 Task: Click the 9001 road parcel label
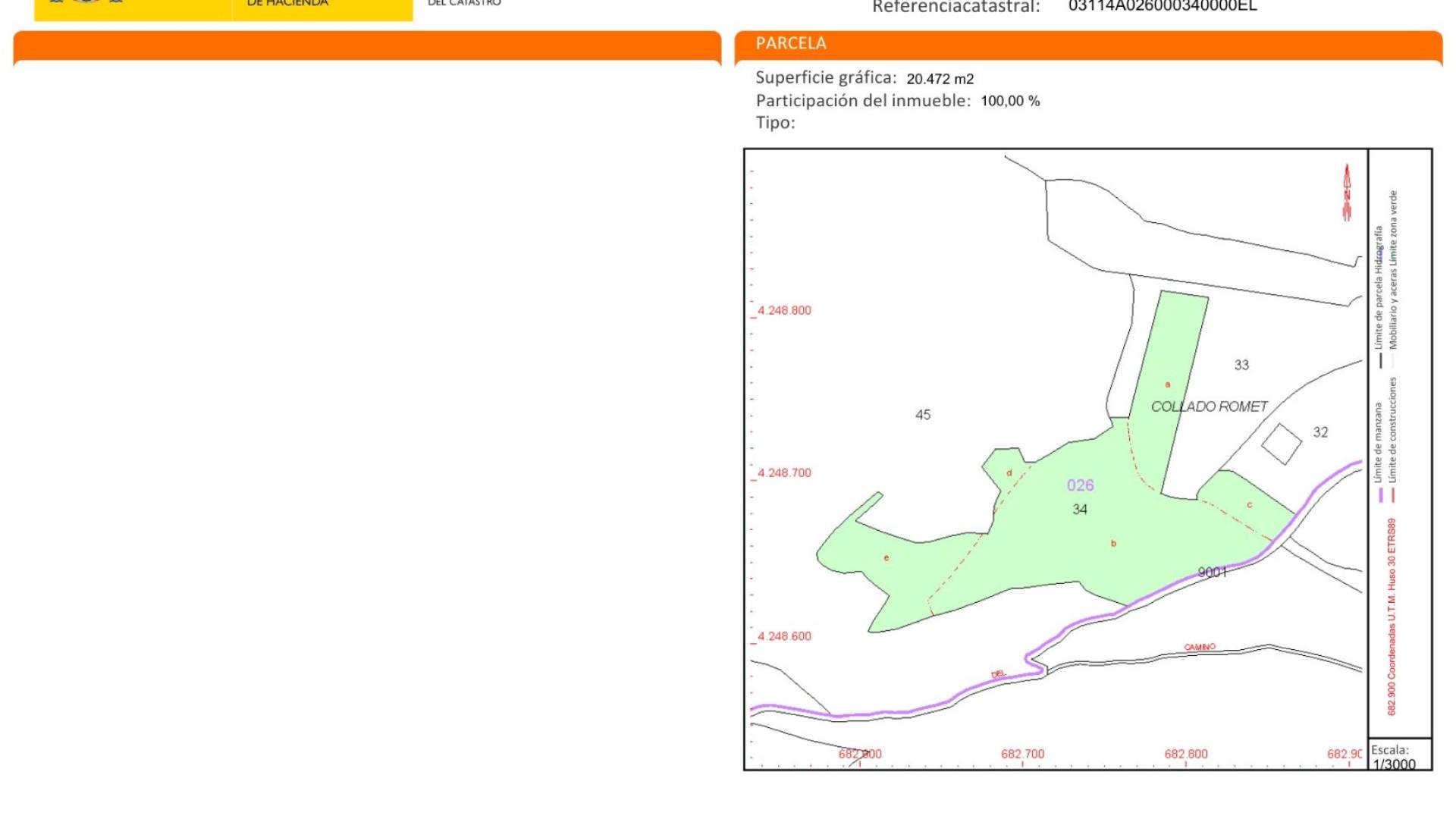tap(1212, 573)
